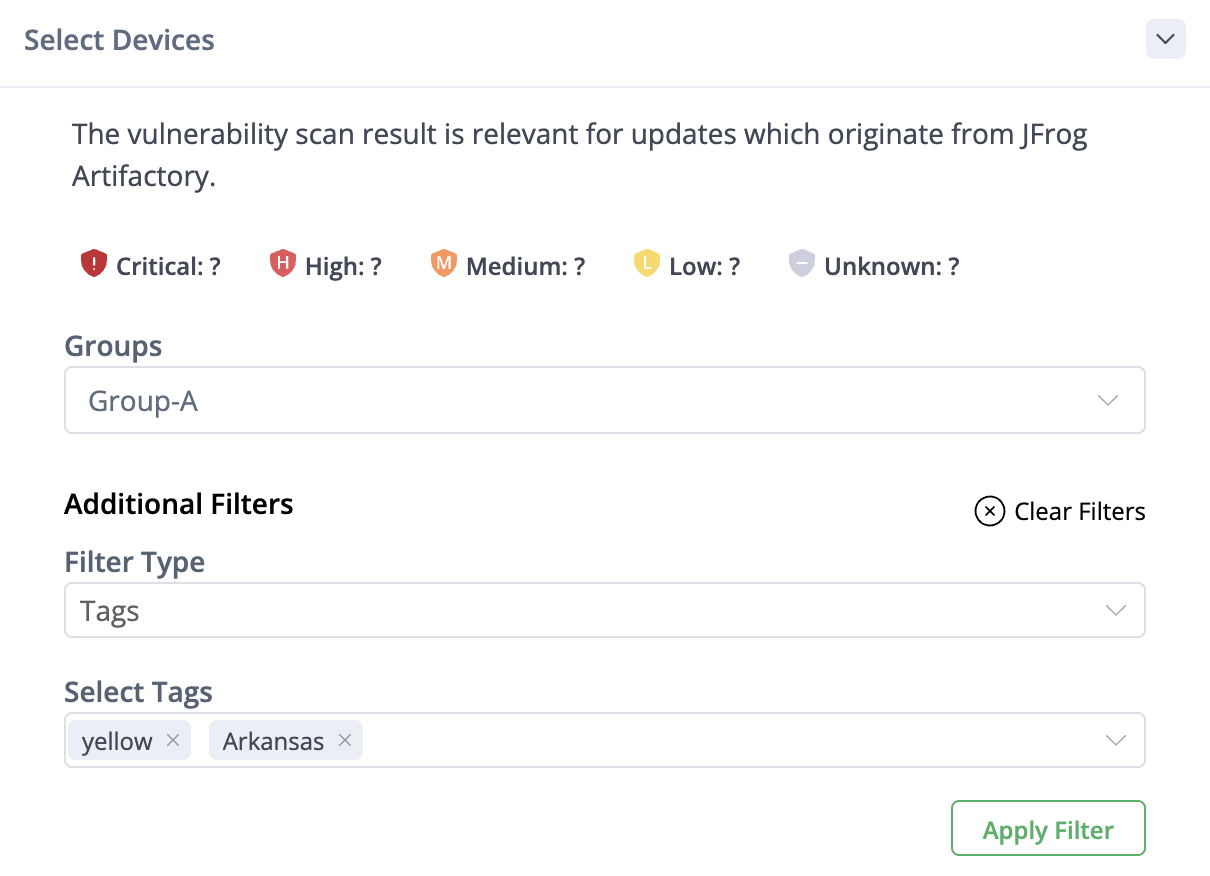Viewport: 1210px width, 876px height.
Task: Click the circled X Clear Filters icon
Action: tap(989, 512)
